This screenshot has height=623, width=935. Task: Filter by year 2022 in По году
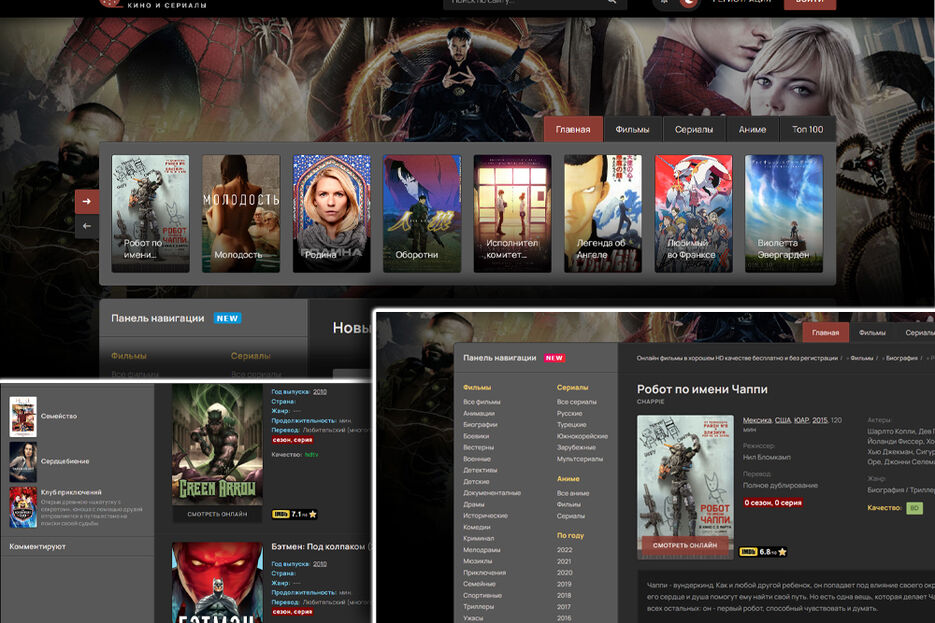(564, 550)
